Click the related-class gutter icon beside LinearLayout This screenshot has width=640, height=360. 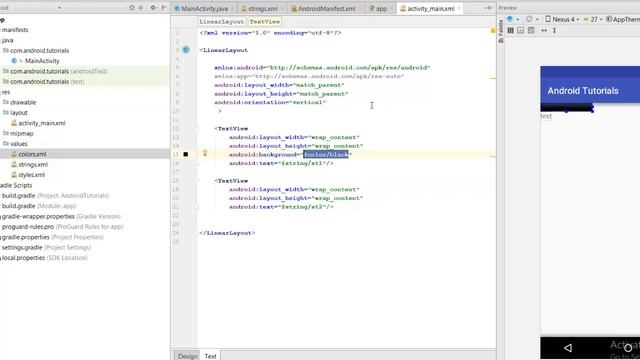point(186,50)
